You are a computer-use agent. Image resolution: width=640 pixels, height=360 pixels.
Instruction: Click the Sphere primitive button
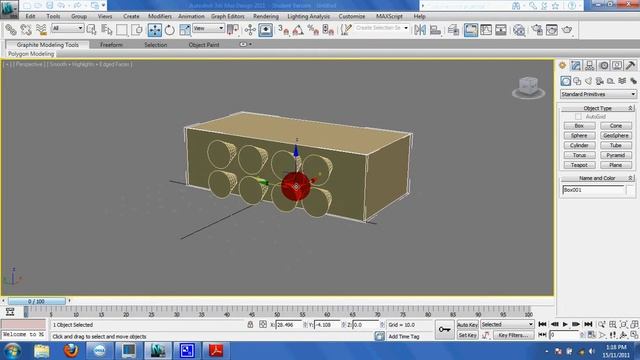pyautogui.click(x=579, y=136)
